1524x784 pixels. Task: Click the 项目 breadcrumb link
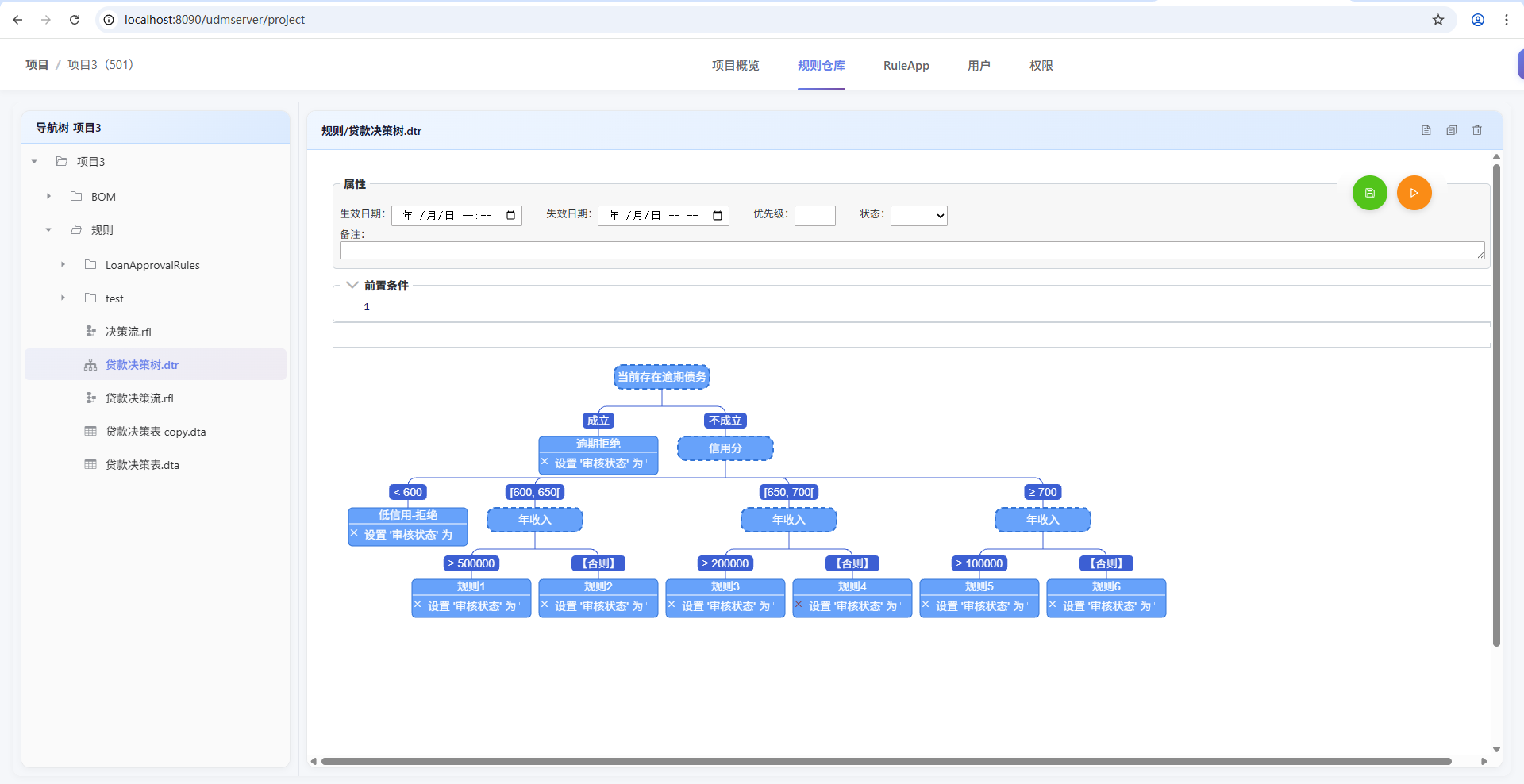pyautogui.click(x=37, y=65)
